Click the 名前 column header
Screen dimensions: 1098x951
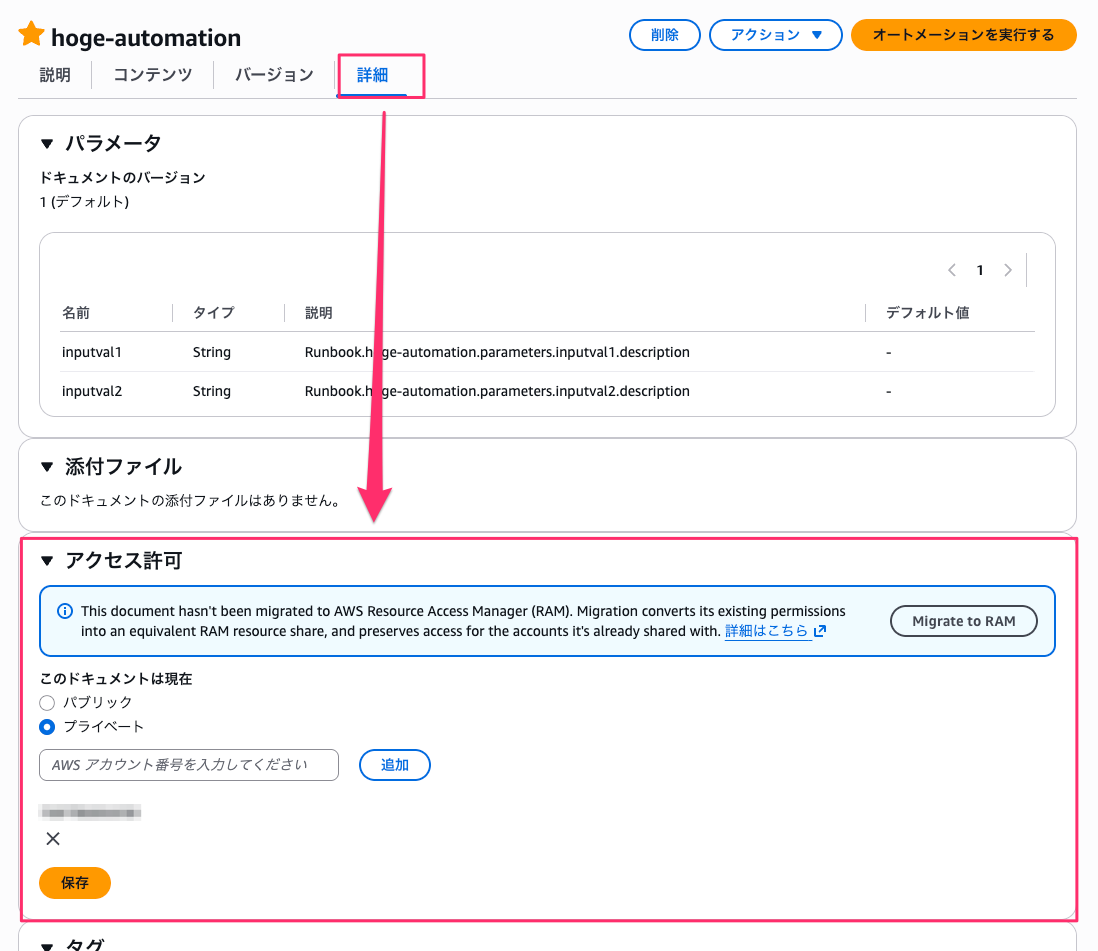pos(76,313)
